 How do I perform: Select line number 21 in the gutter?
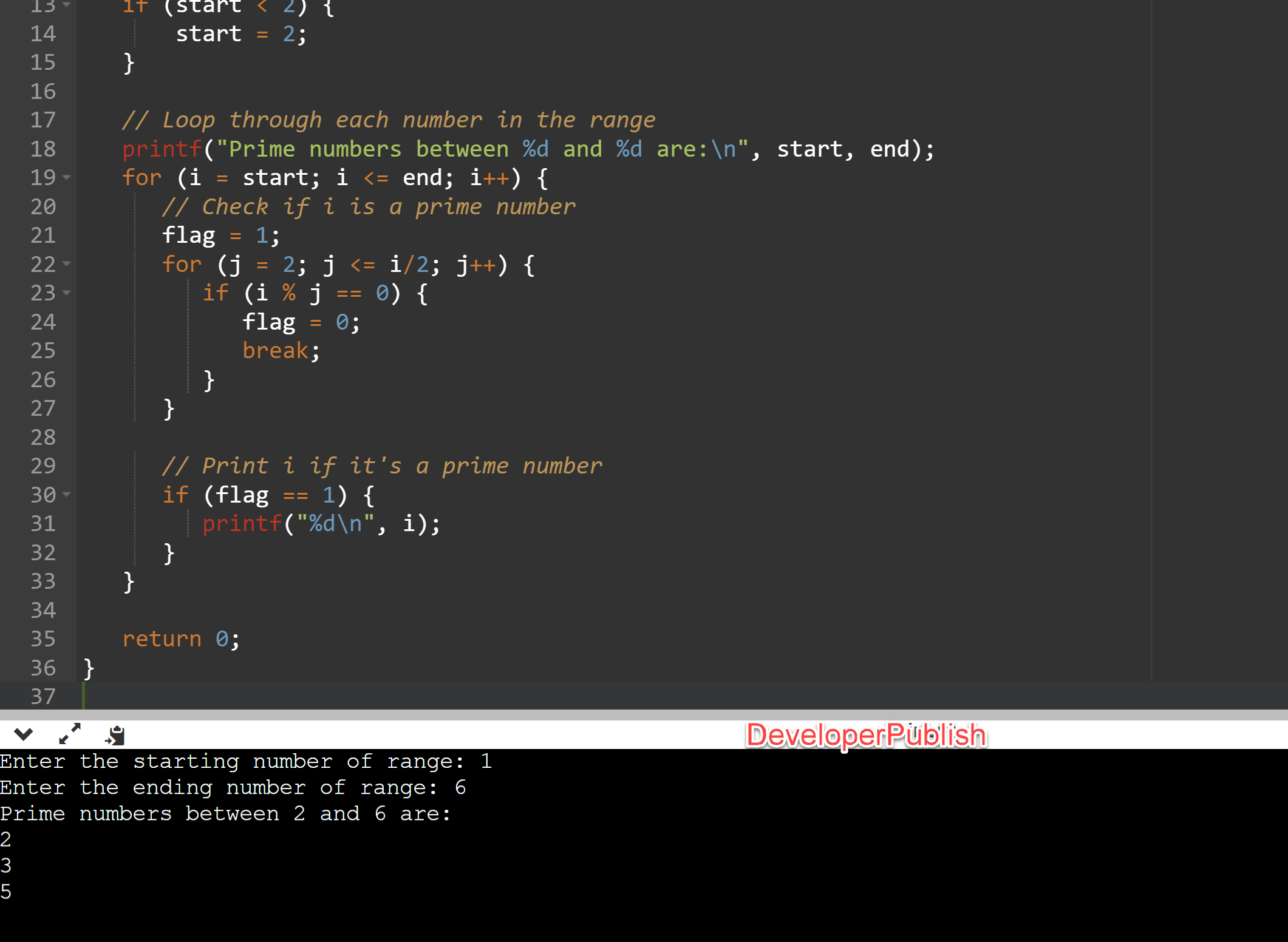(43, 235)
